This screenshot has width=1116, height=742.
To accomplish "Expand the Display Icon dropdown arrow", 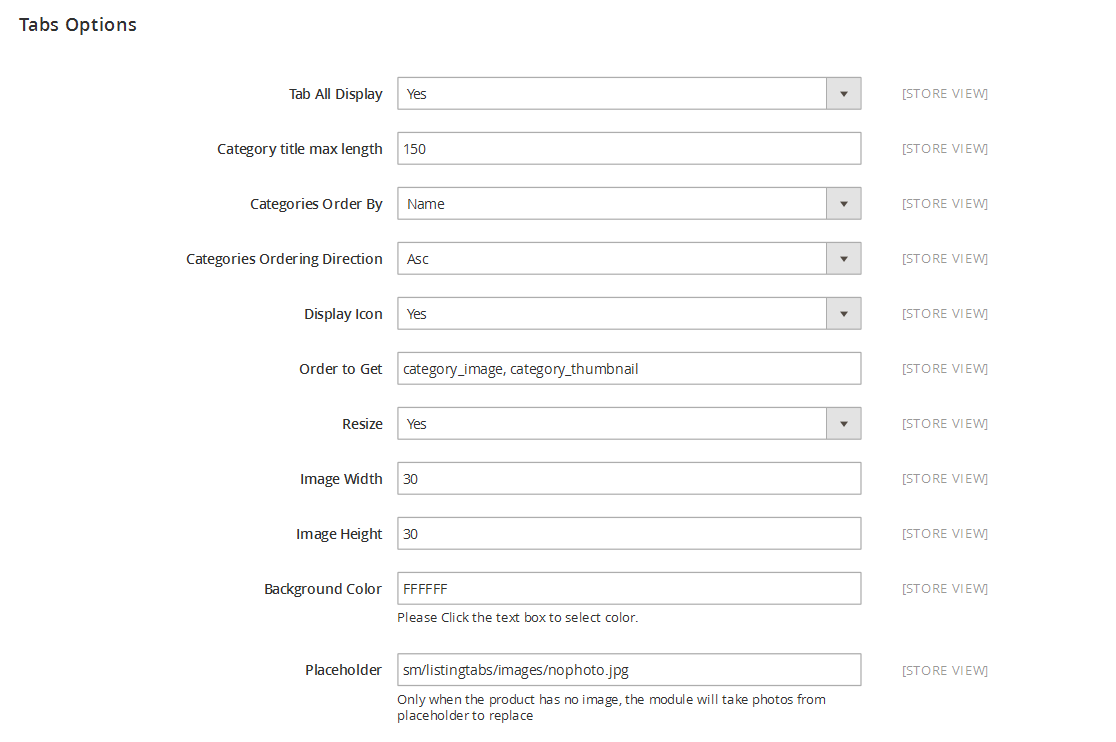I will (843, 314).
